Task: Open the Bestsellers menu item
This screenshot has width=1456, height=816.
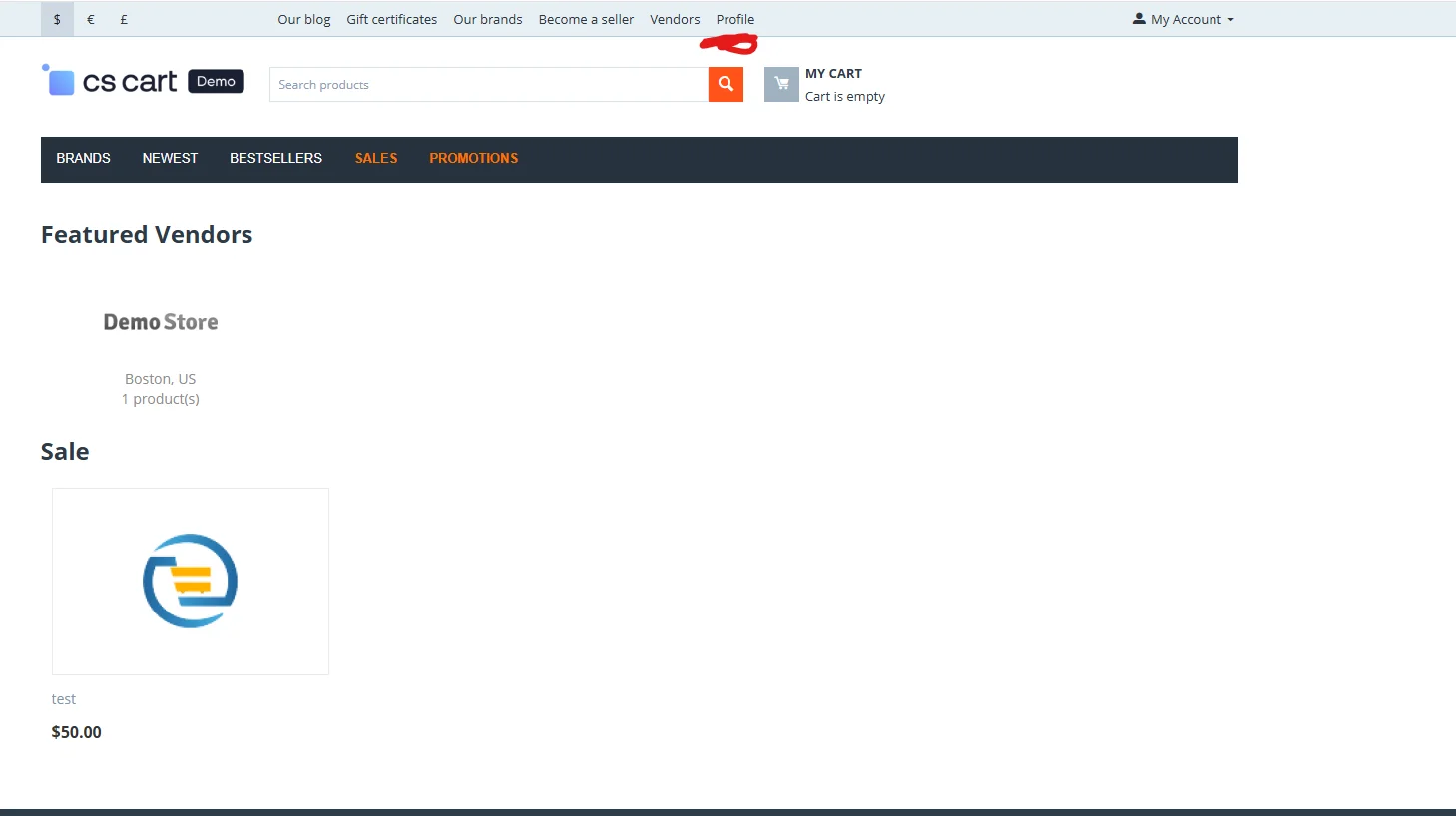Action: point(275,158)
